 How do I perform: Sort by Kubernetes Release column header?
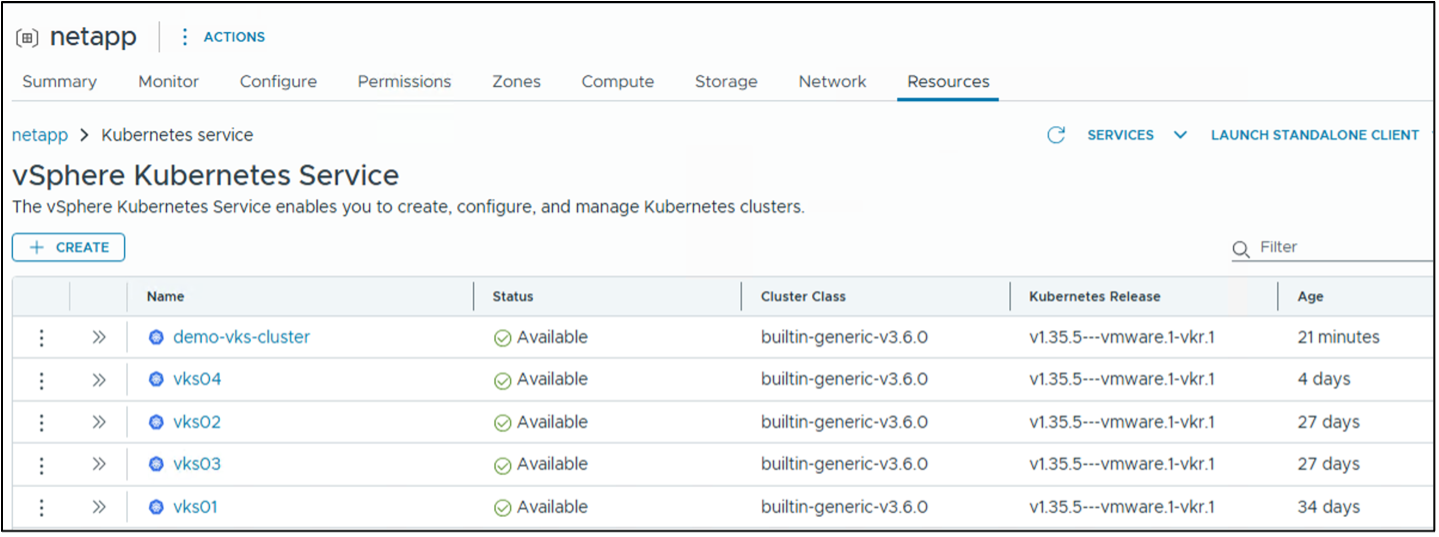pos(1095,296)
